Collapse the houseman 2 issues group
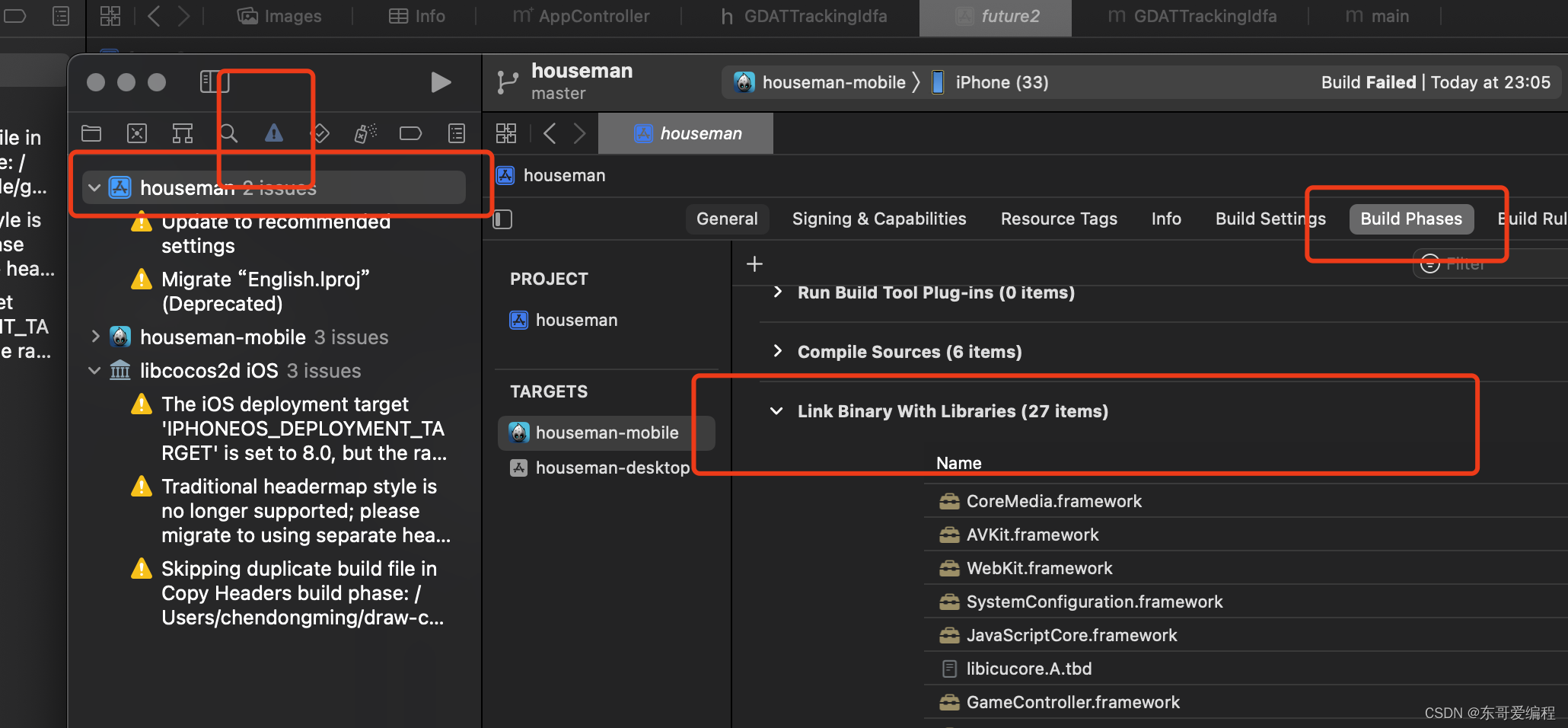1568x728 pixels. [94, 187]
